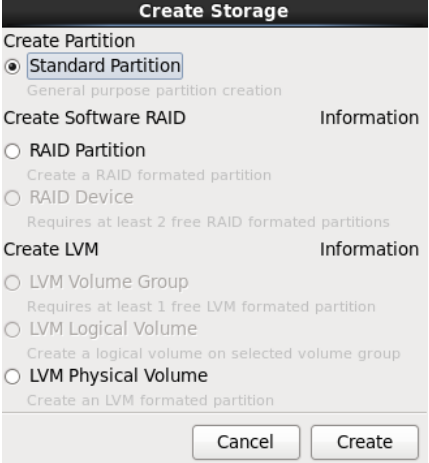Click the Create Partition section heading
This screenshot has height=463, width=429.
69,41
